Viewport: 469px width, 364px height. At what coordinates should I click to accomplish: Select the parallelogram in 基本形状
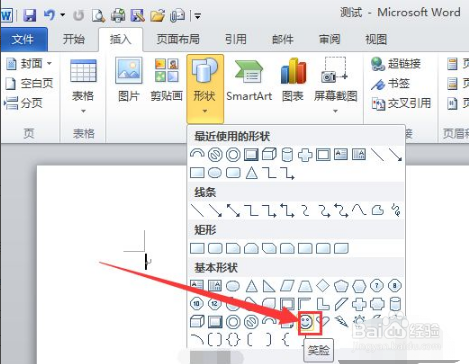pyautogui.click(x=287, y=286)
